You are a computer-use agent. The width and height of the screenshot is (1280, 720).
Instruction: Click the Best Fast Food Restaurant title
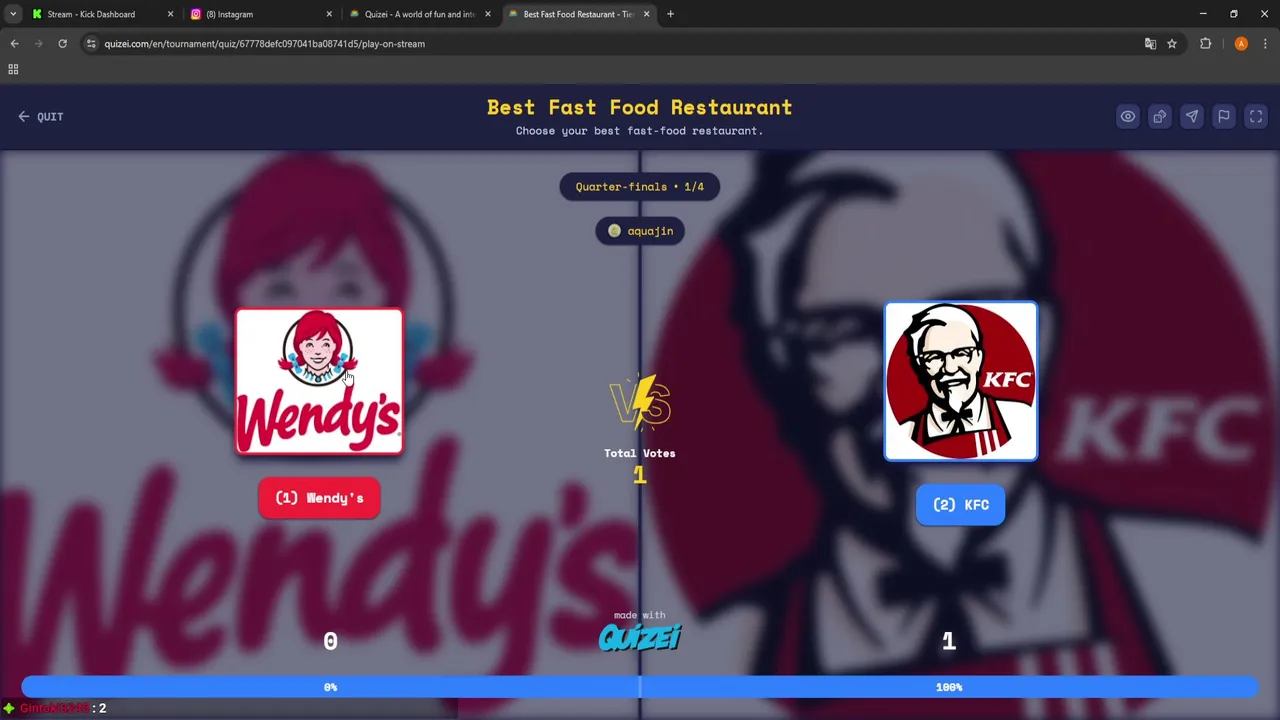(640, 107)
